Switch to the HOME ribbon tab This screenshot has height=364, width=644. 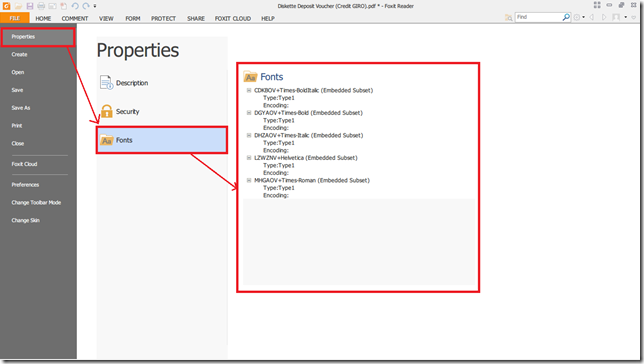pos(43,18)
